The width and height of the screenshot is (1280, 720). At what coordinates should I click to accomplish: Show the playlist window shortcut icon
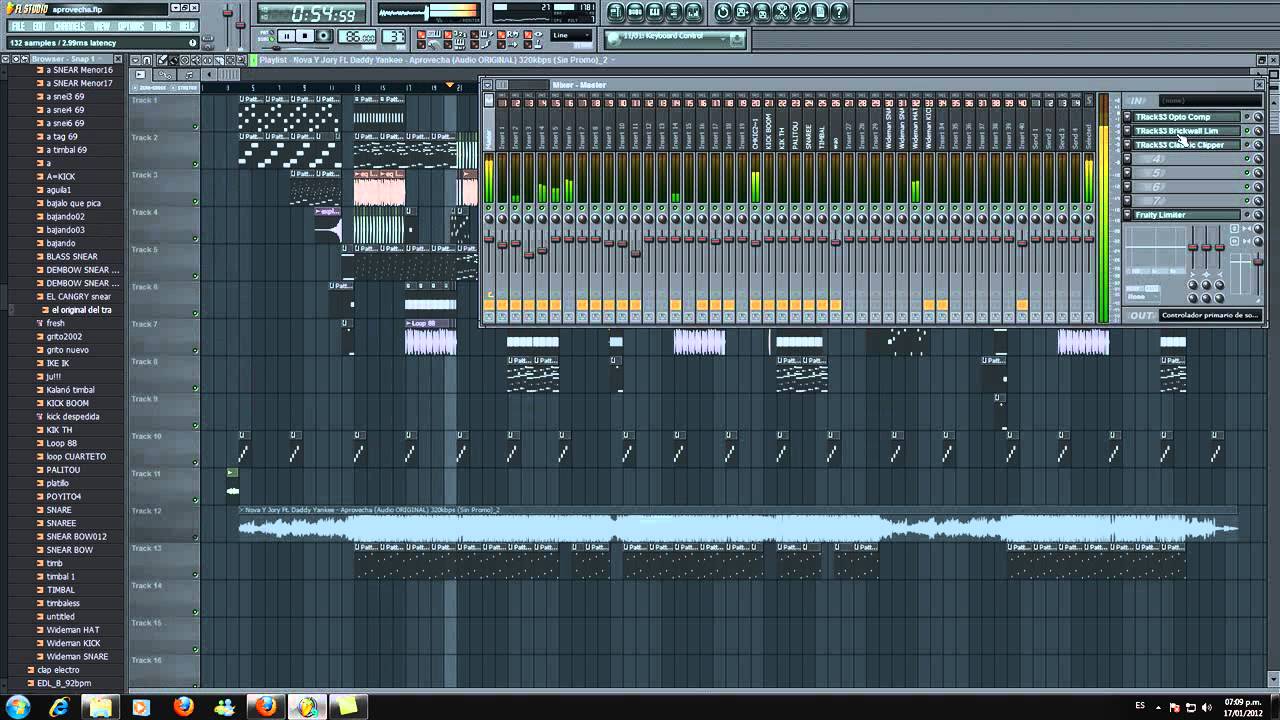click(x=616, y=12)
